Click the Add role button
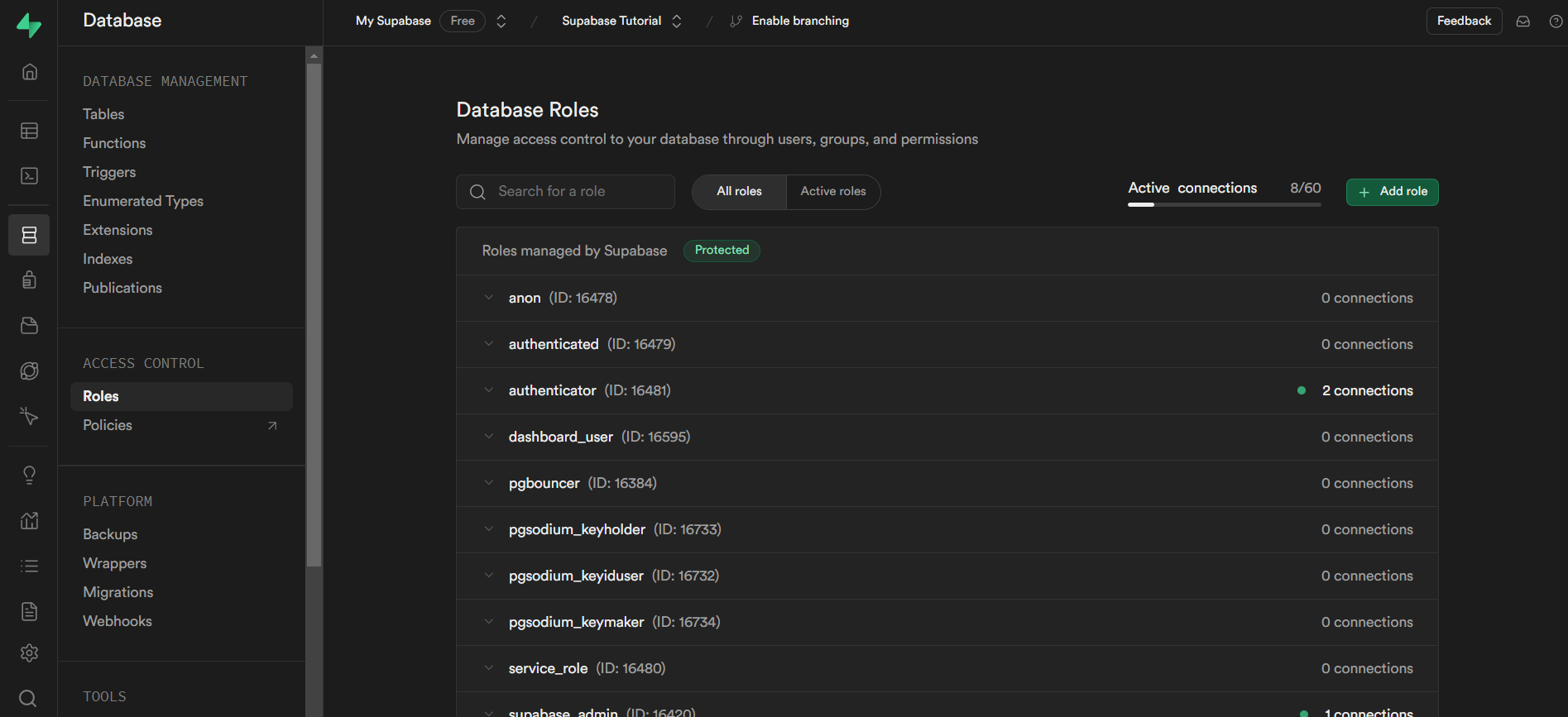The image size is (1568, 717). click(x=1392, y=192)
